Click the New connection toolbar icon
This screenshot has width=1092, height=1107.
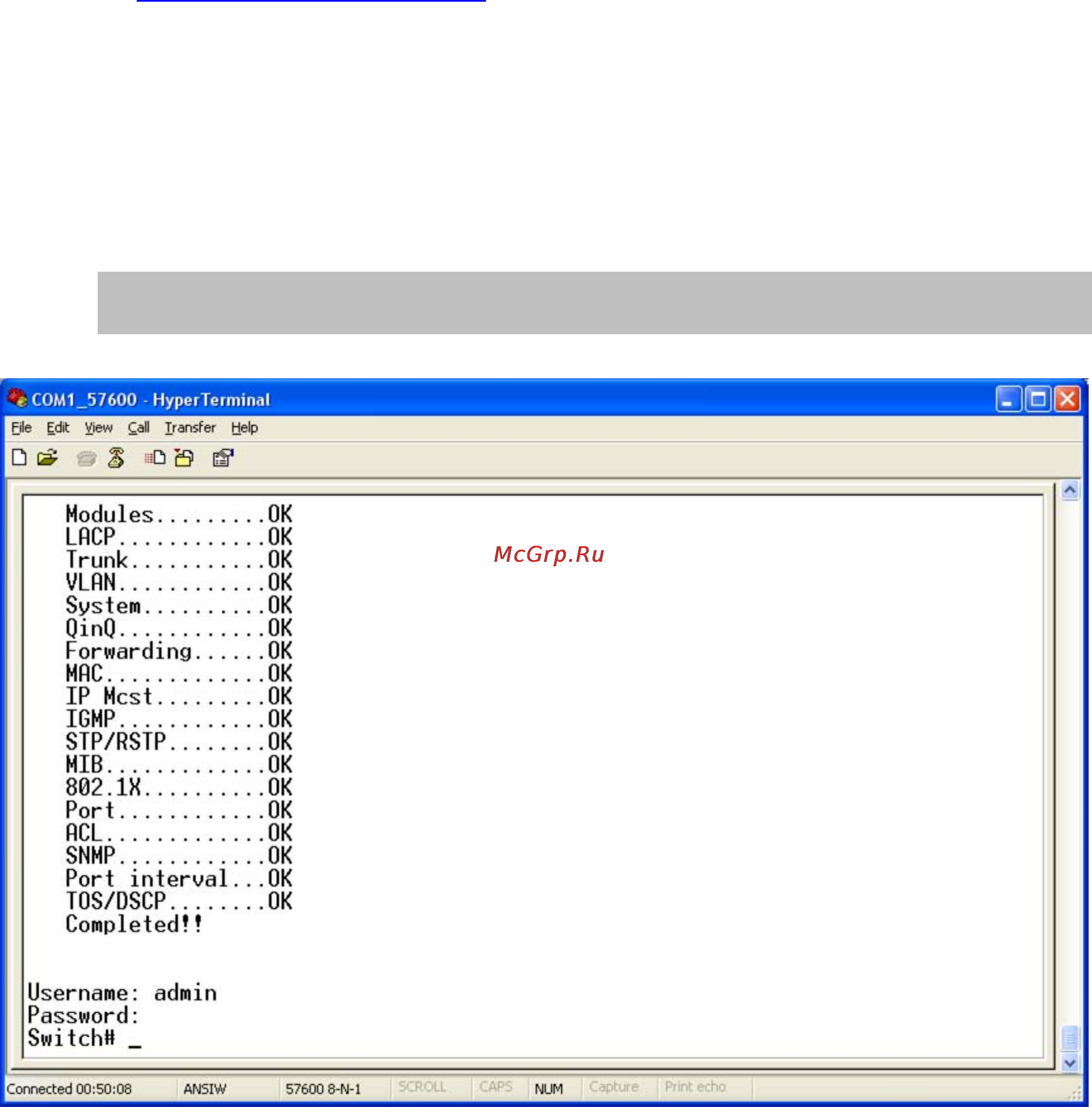coord(20,457)
